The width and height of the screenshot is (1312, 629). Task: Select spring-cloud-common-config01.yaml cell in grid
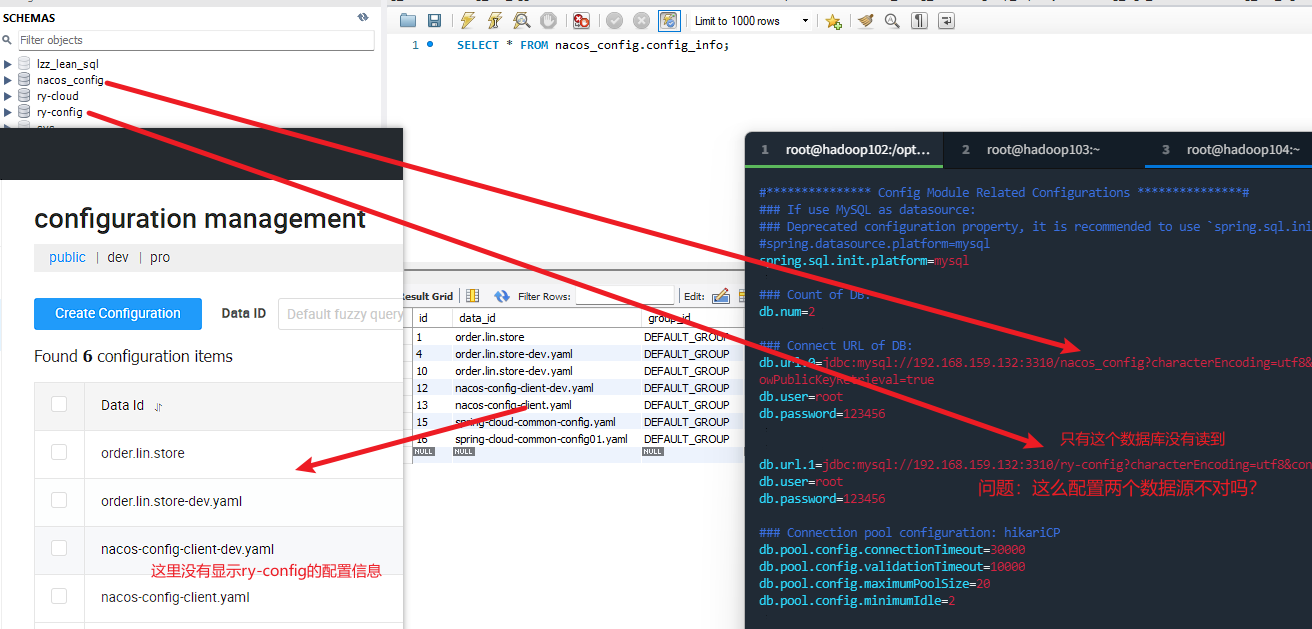coord(541,439)
